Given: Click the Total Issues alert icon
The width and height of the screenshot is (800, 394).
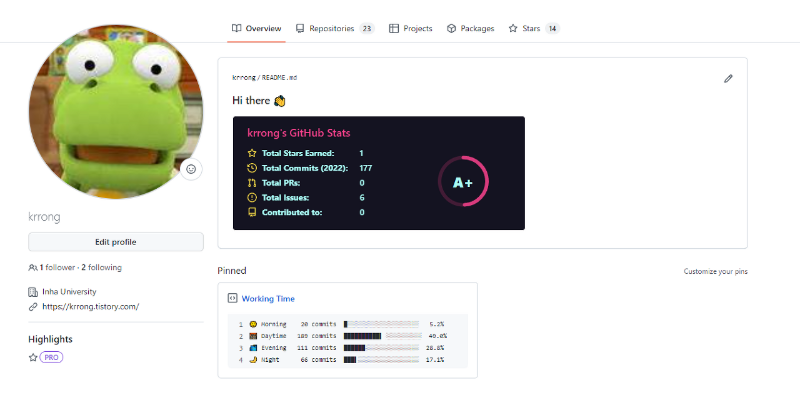Looking at the screenshot, I should 252,198.
